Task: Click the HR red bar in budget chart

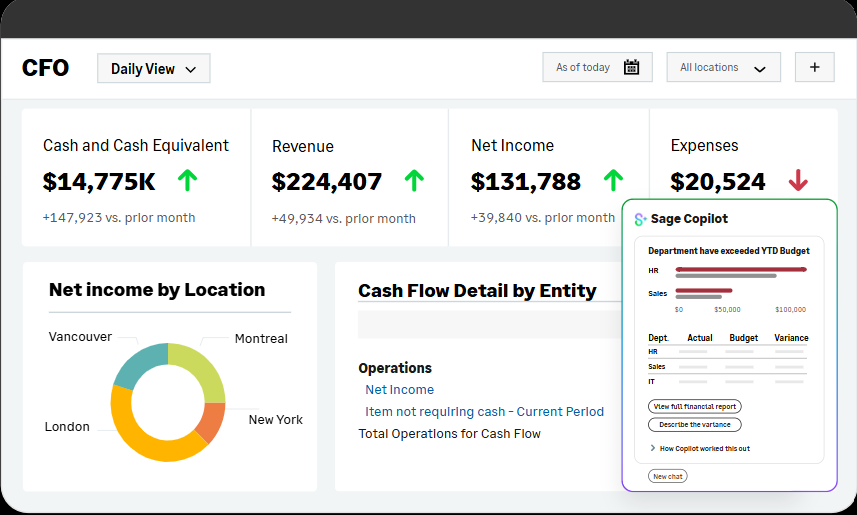Action: point(740,269)
